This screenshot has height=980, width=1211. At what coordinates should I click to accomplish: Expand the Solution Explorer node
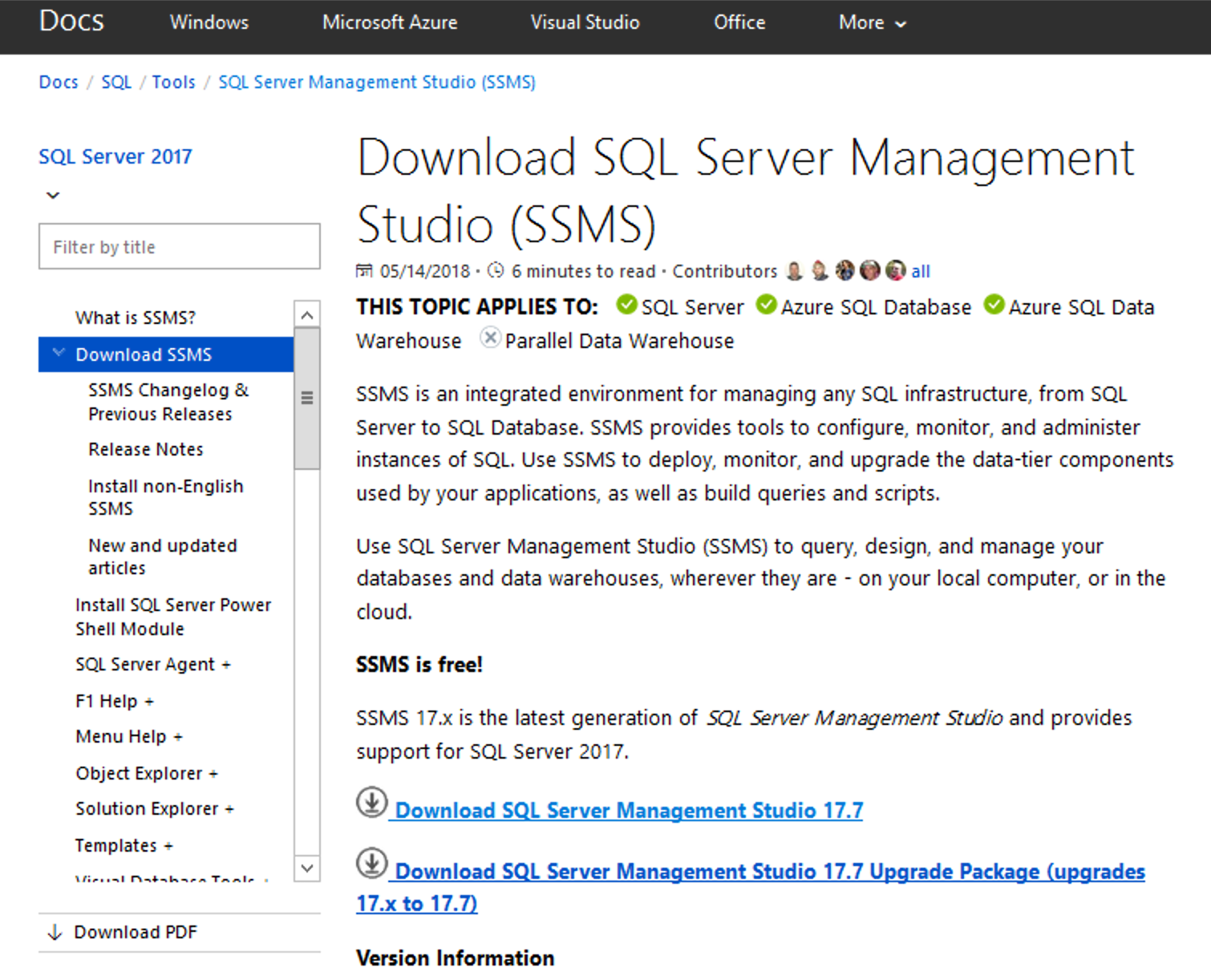[229, 809]
